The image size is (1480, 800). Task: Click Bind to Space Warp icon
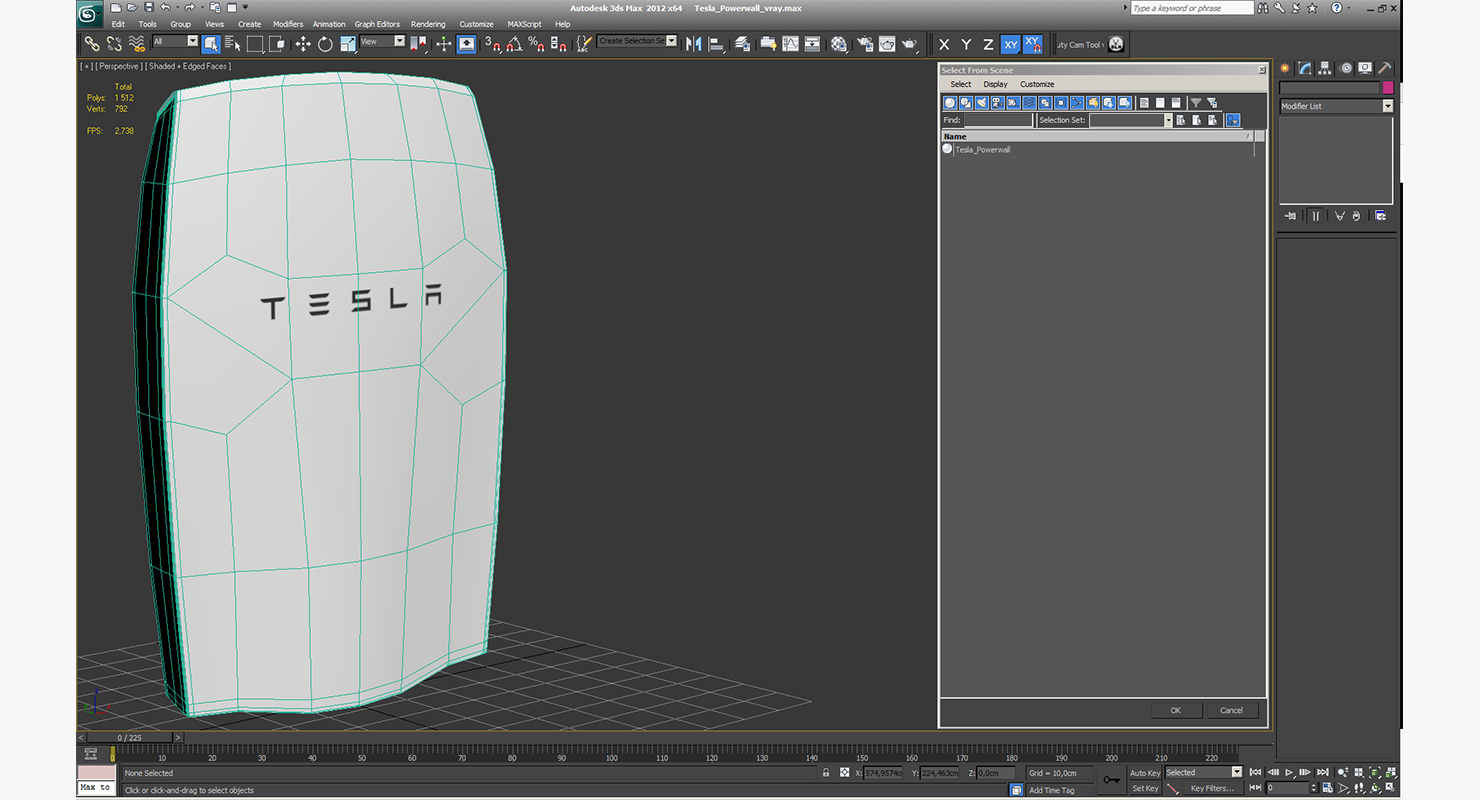pos(137,44)
